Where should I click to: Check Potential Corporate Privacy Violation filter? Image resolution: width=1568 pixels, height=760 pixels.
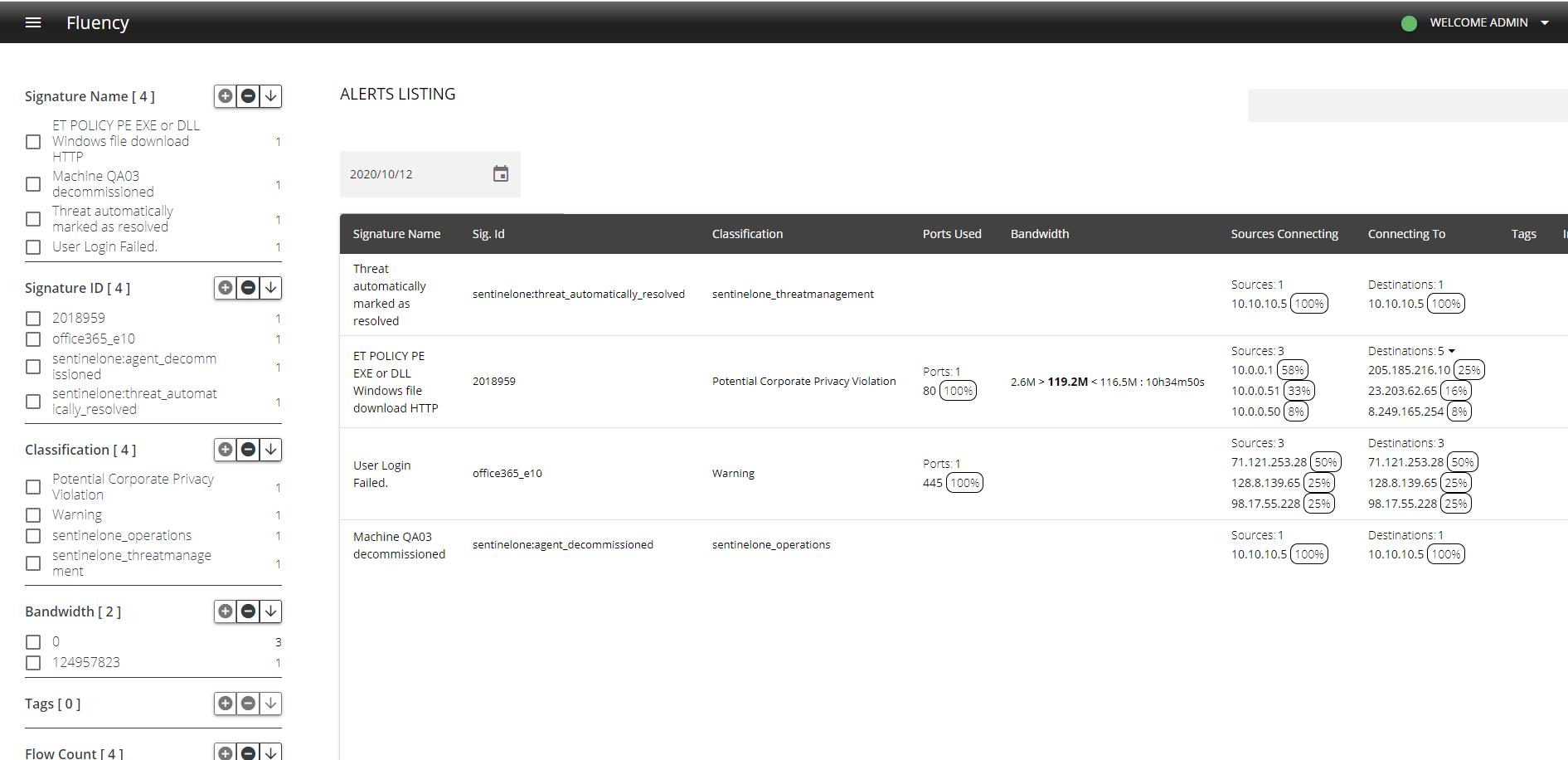tap(33, 487)
